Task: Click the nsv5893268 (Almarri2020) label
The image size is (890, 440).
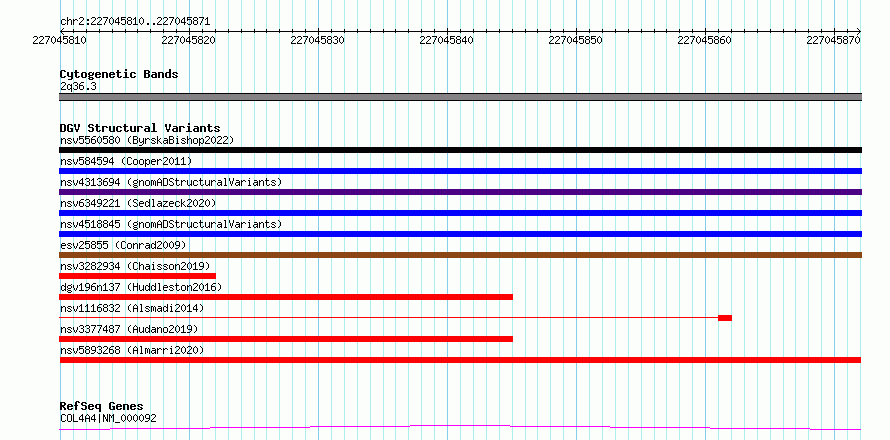Action: tap(132, 350)
